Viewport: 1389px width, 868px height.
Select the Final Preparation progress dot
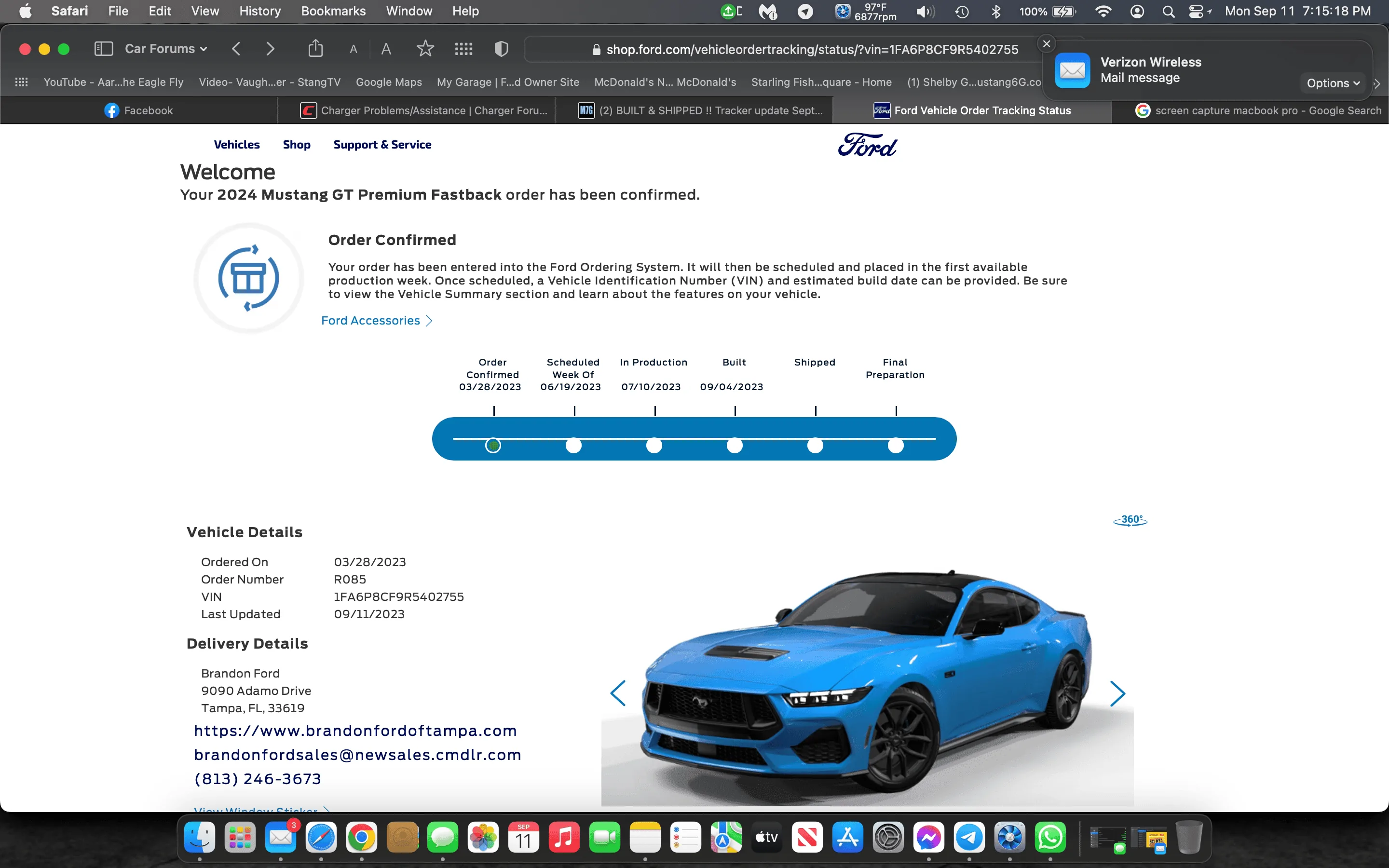pos(896,446)
